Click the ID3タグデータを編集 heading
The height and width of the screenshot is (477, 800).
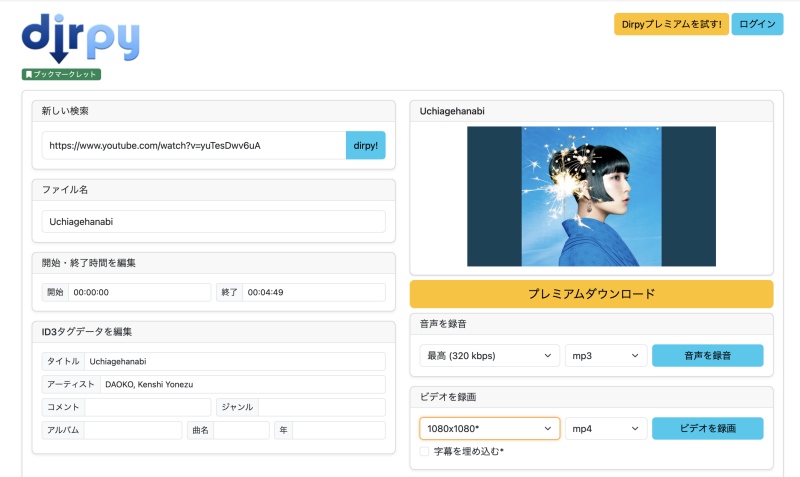click(87, 332)
